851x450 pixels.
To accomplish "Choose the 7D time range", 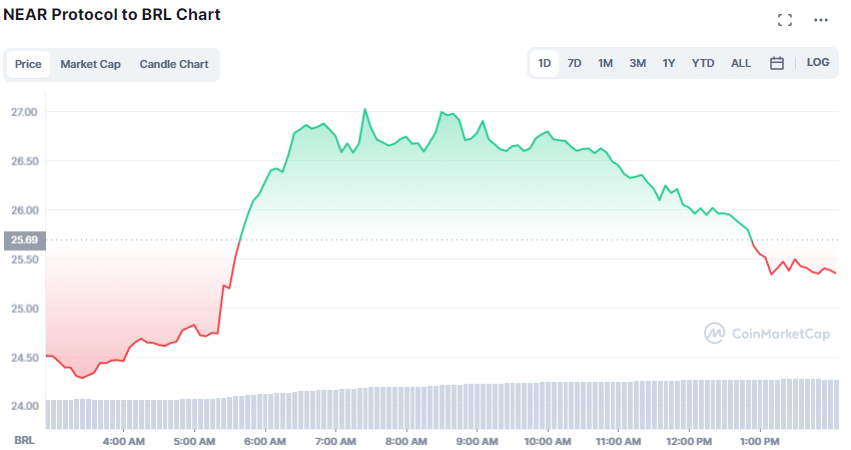I will tap(574, 63).
